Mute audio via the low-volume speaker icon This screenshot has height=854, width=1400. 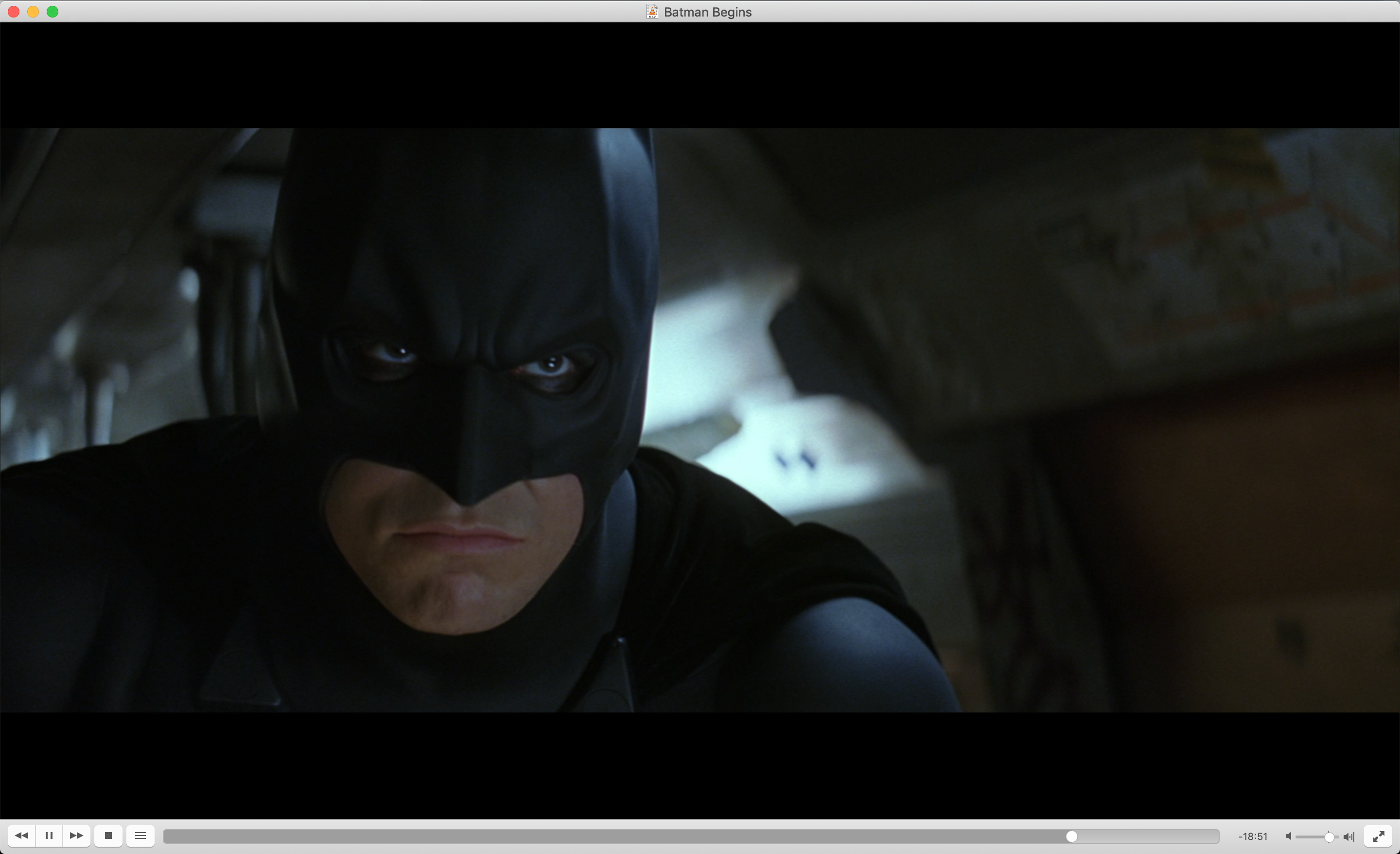1289,836
